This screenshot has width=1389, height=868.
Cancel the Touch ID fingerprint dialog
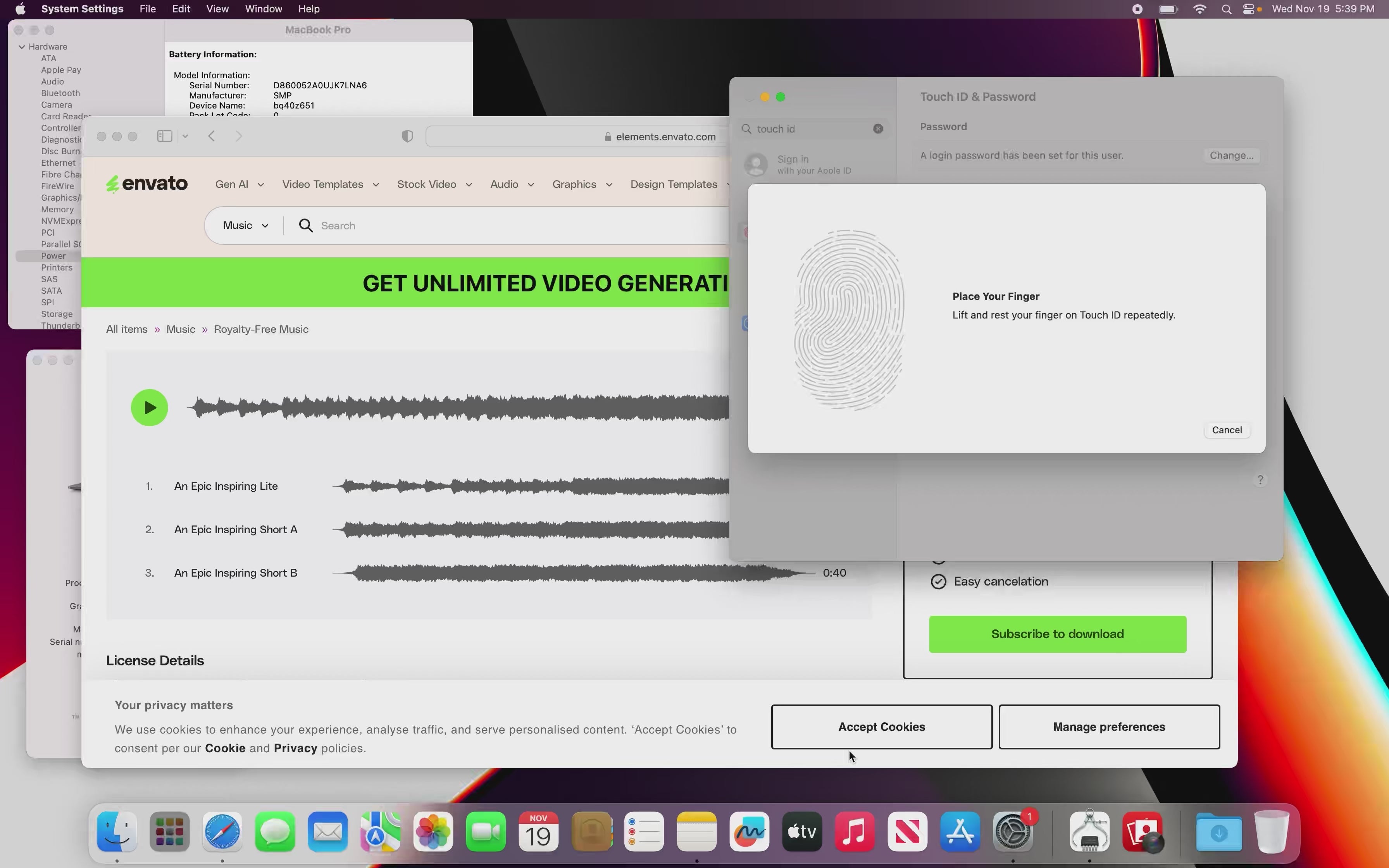[1227, 430]
